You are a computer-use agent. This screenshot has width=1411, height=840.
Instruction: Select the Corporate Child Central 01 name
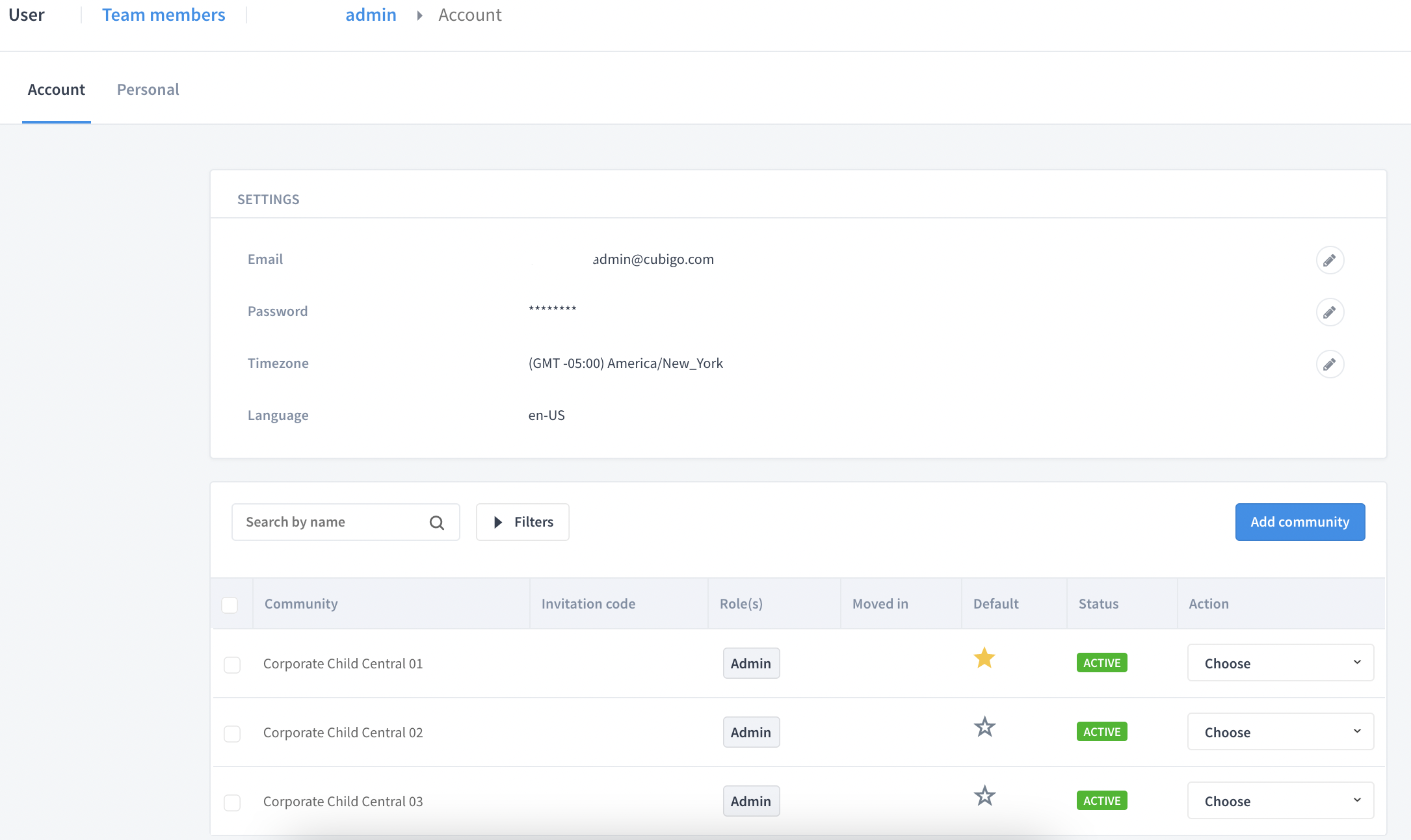tap(343, 664)
